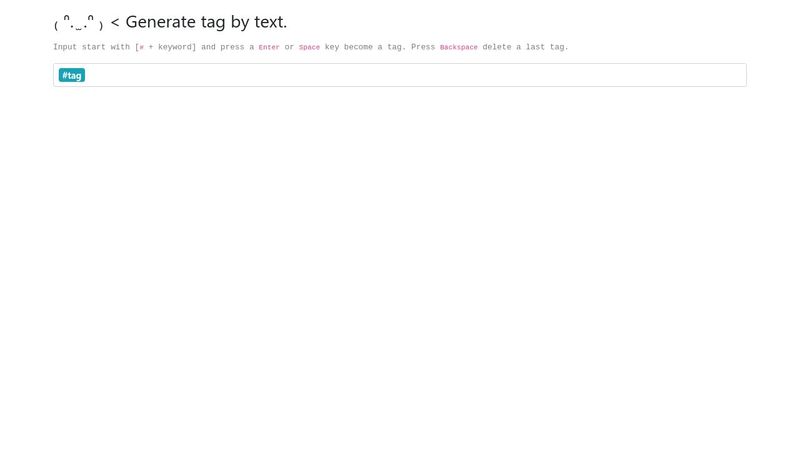Click the pink Enter key label
The image size is (800, 450).
pos(269,47)
